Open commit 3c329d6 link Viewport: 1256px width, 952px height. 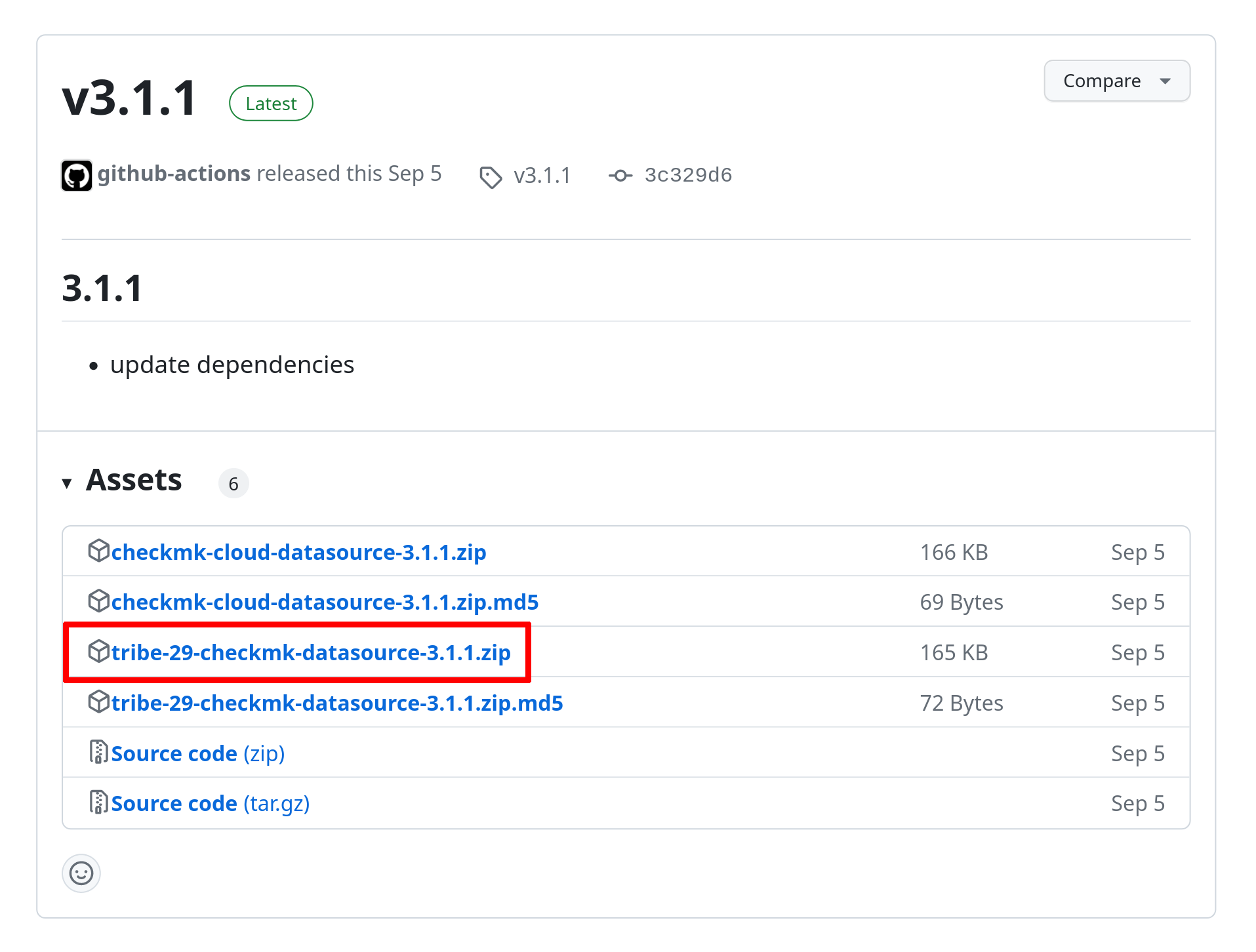coord(688,175)
